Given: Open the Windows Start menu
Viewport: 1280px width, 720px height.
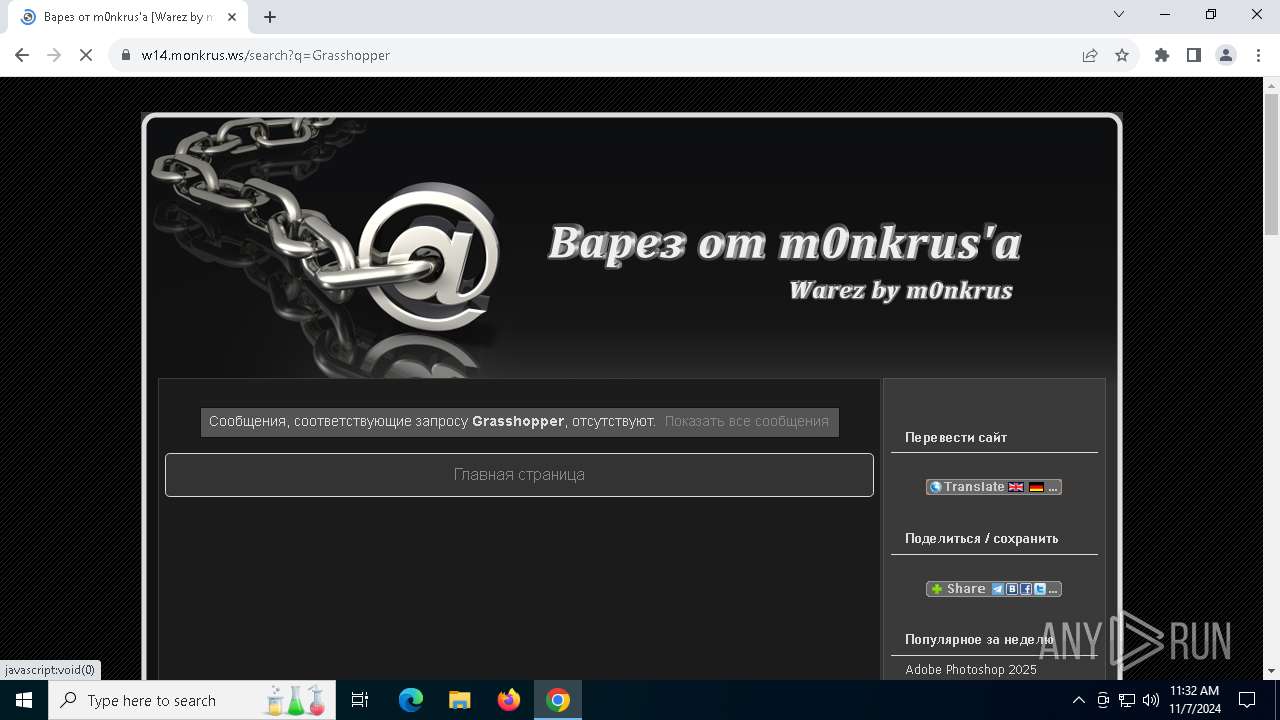Looking at the screenshot, I should pyautogui.click(x=24, y=700).
